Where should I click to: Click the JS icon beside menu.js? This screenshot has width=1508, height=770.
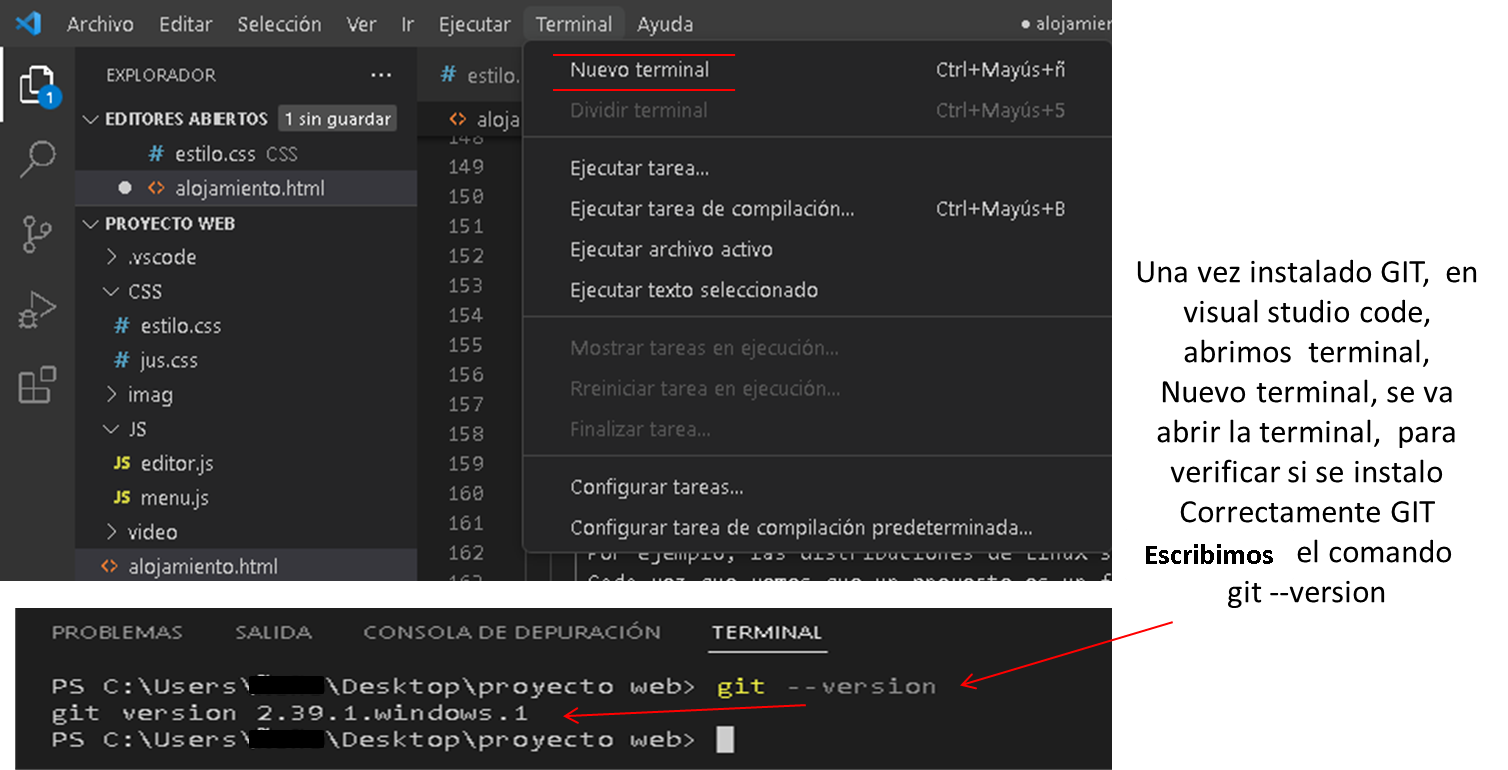[122, 498]
